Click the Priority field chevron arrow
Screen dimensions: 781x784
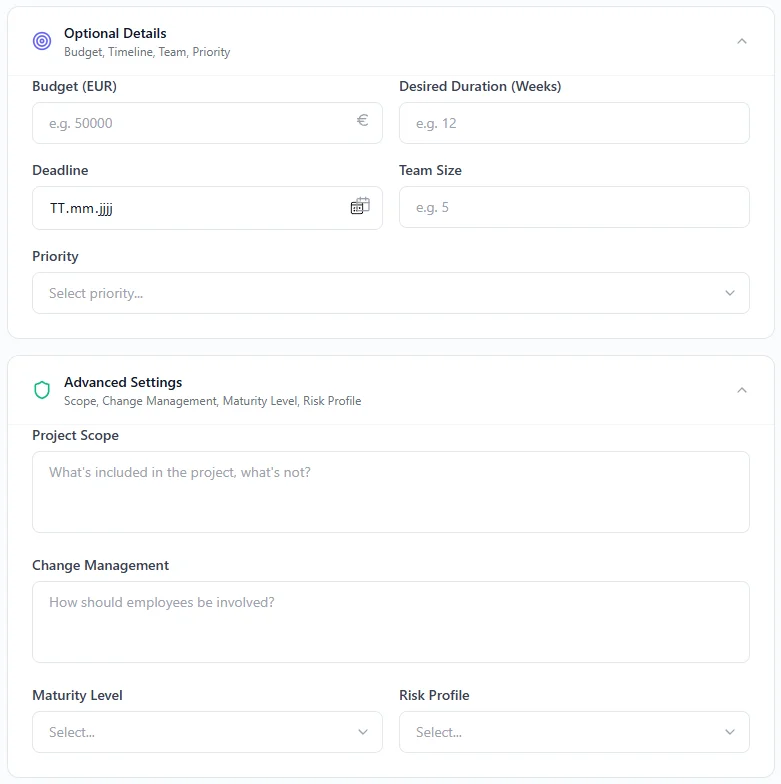[730, 293]
